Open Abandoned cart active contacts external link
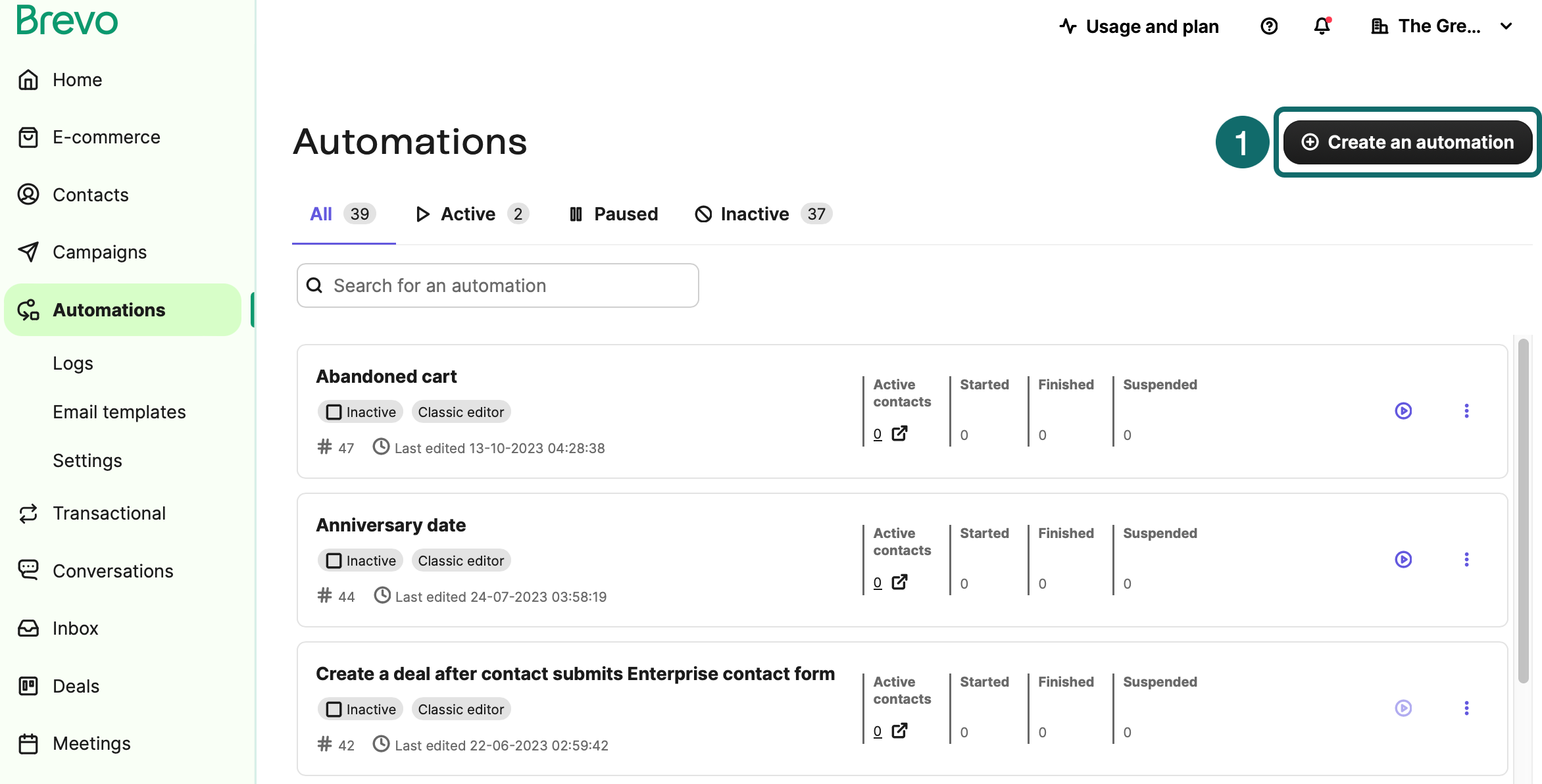The image size is (1542, 784). 899,434
